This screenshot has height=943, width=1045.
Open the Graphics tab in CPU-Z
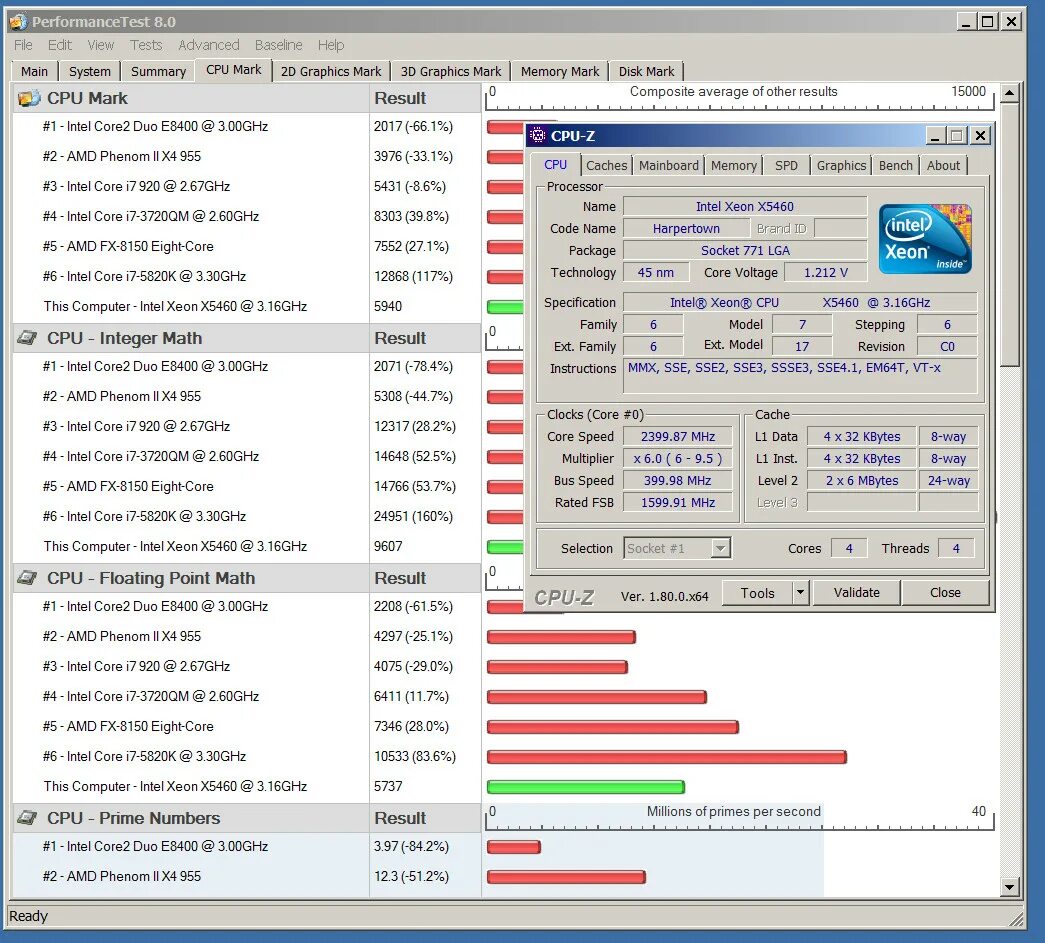(841, 165)
